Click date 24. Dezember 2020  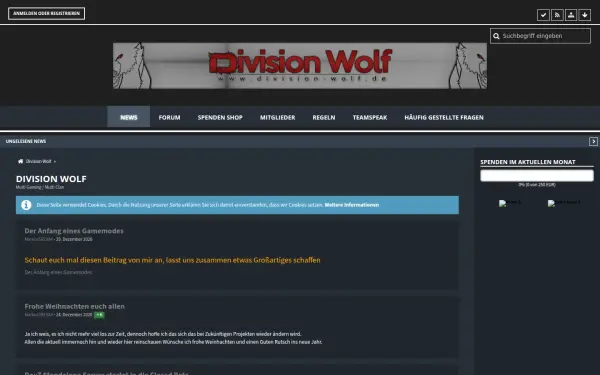(x=74, y=315)
